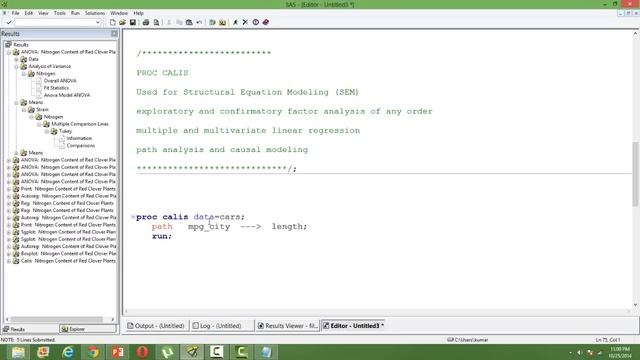
Task: Click the editor vertical scrollbar thumb
Action: pos(635,173)
